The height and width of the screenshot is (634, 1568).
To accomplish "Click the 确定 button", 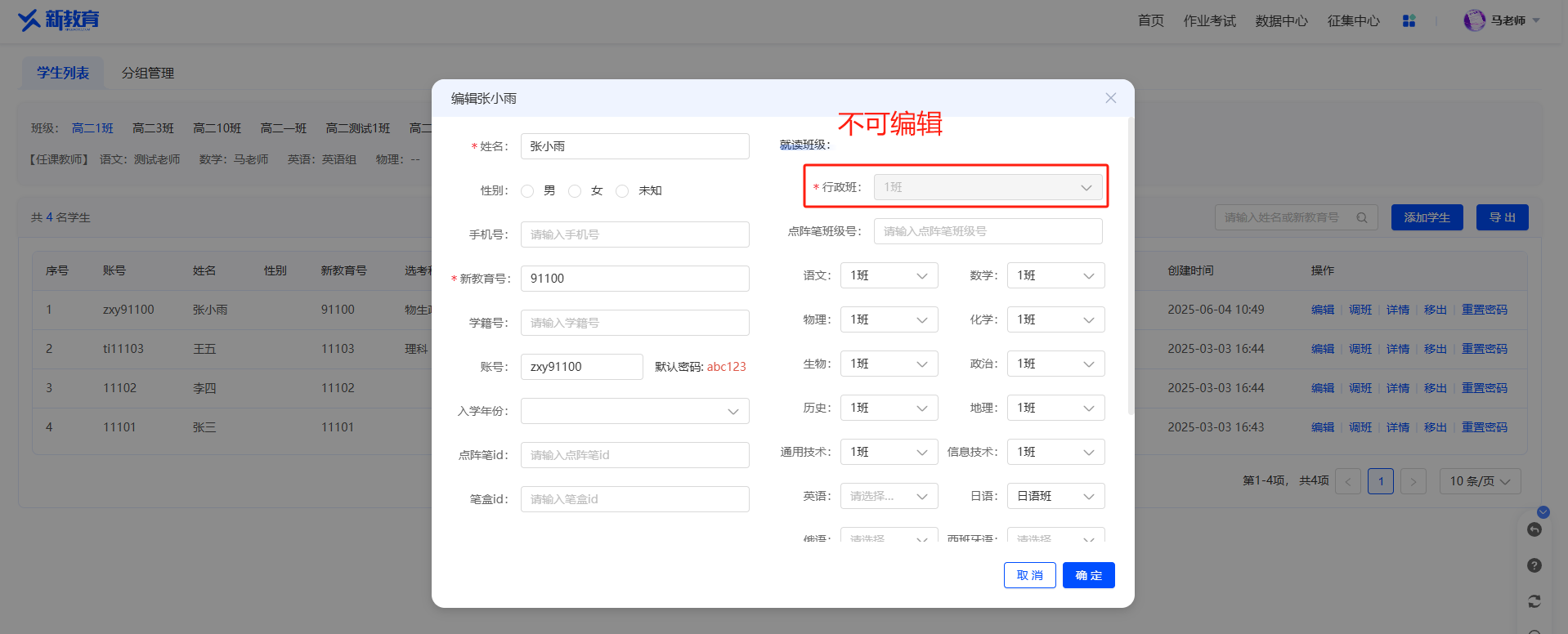I will click(x=1089, y=575).
